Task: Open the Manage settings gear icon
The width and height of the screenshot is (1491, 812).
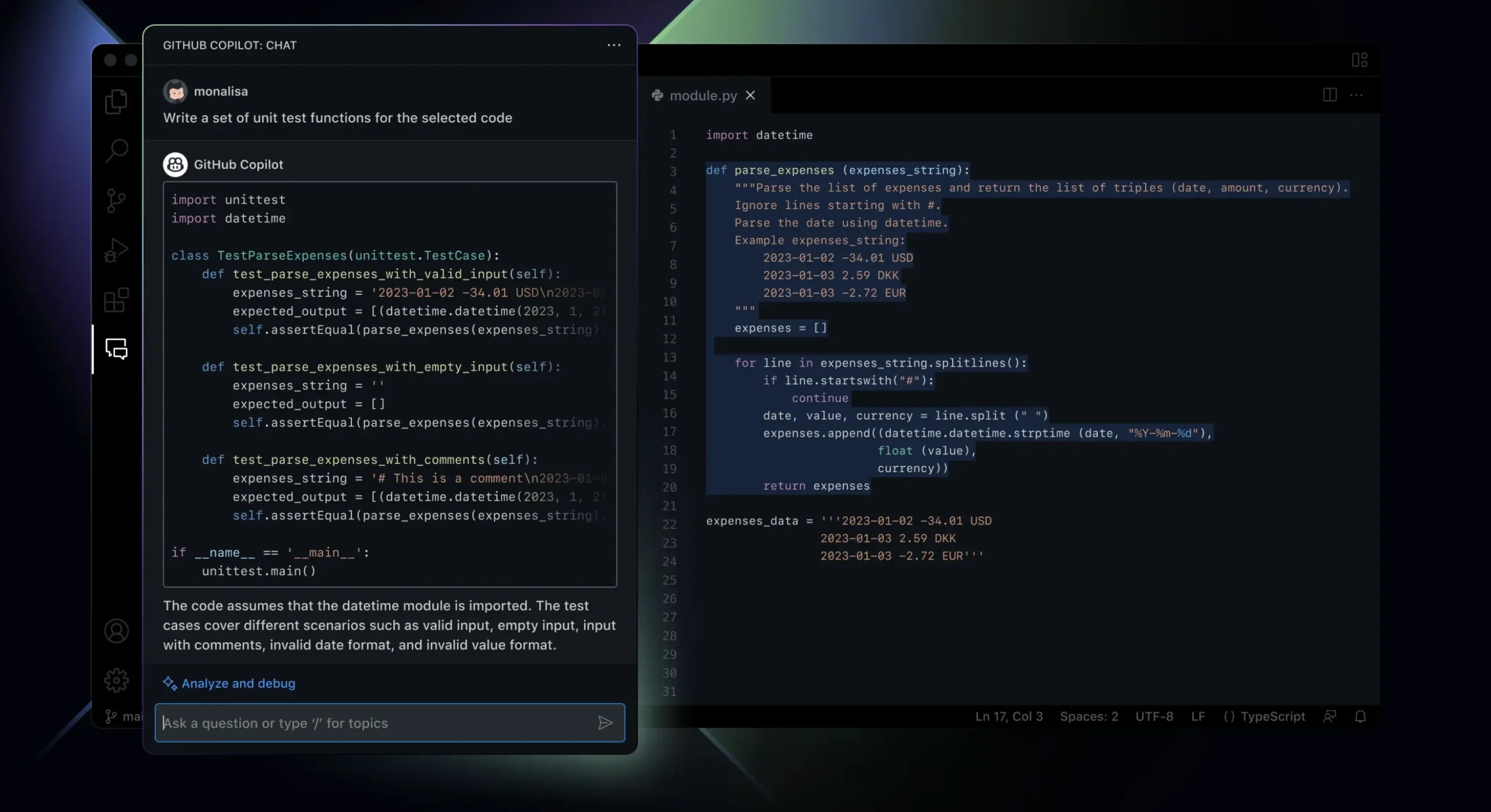Action: [x=116, y=680]
